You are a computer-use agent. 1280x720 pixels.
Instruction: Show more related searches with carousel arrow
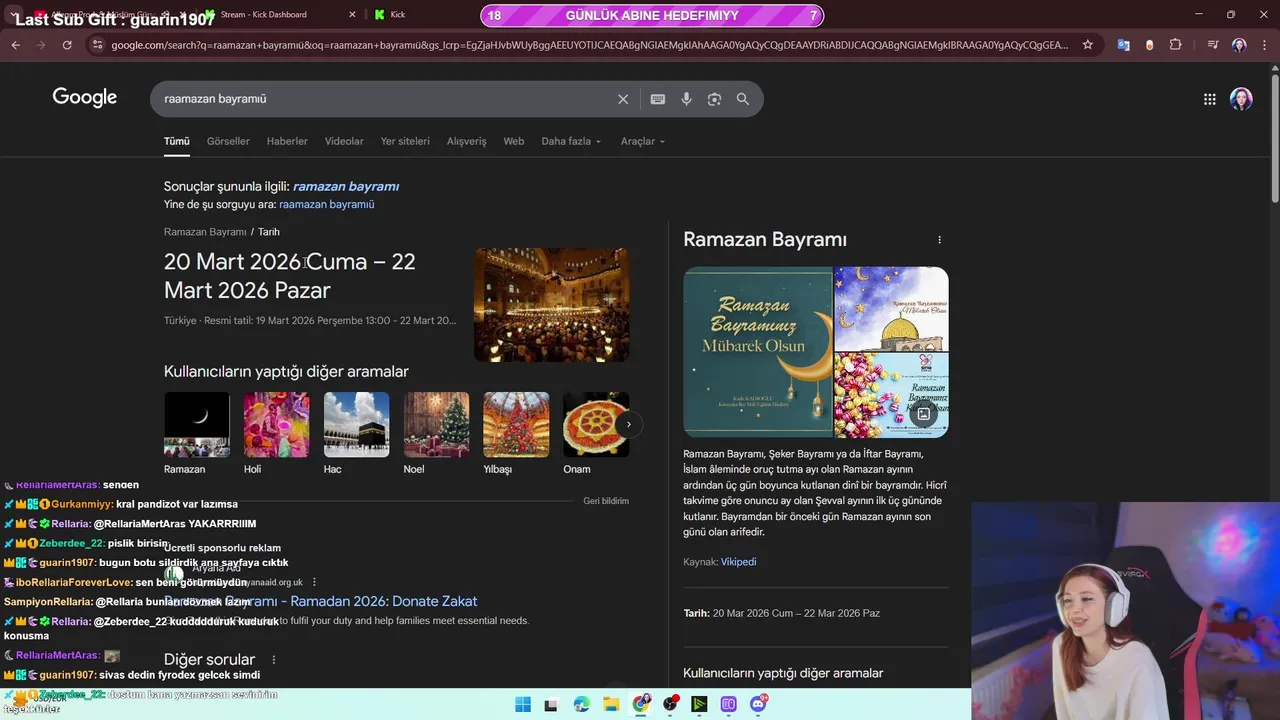628,424
